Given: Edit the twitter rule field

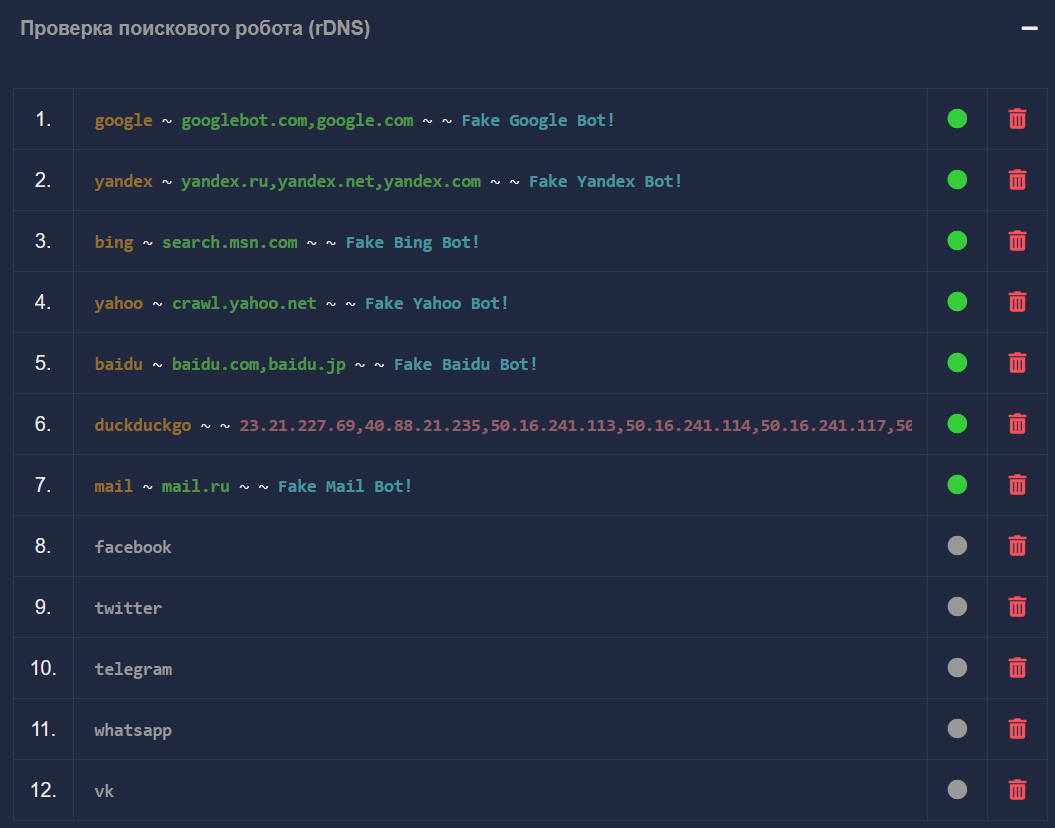Looking at the screenshot, I should point(500,607).
